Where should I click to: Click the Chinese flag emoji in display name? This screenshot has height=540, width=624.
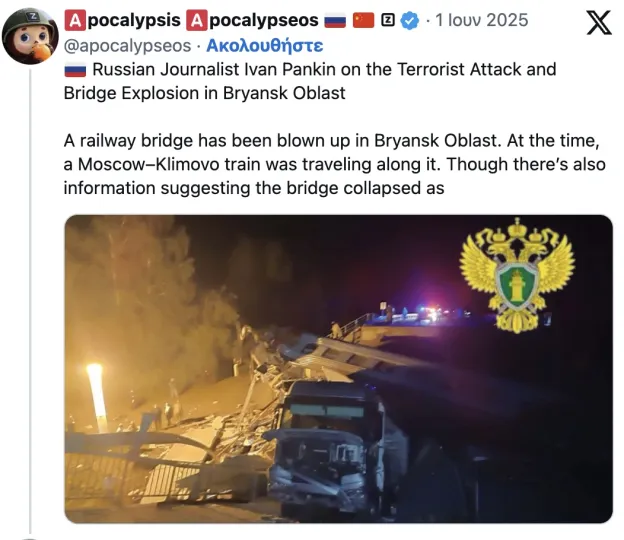click(363, 20)
